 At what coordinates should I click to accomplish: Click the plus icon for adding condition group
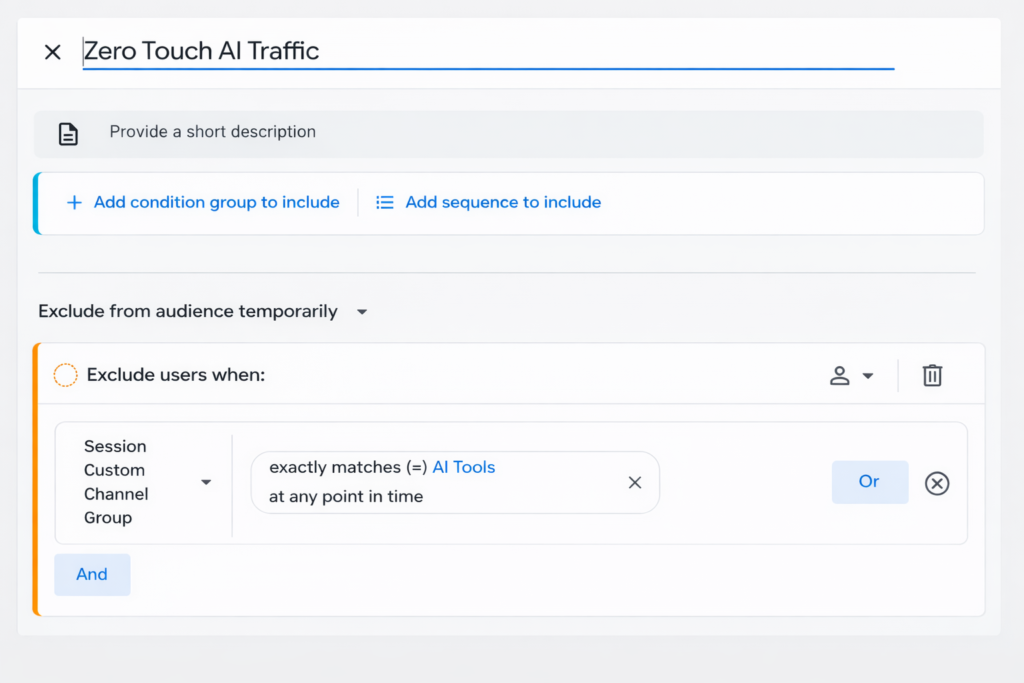tap(74, 203)
